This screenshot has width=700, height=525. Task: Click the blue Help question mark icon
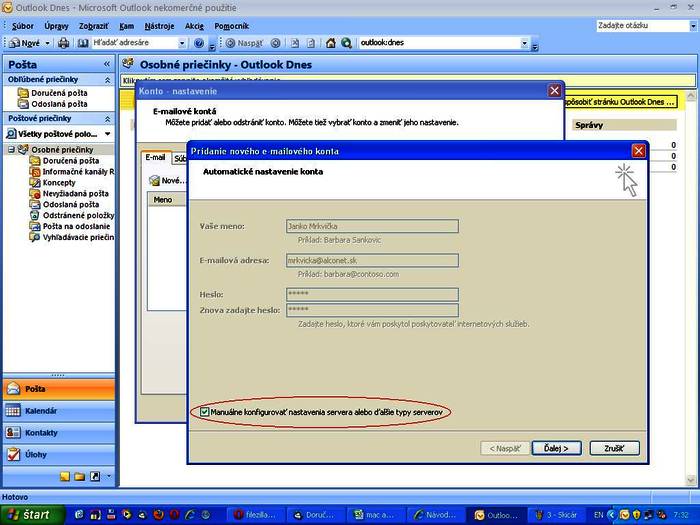tap(199, 43)
